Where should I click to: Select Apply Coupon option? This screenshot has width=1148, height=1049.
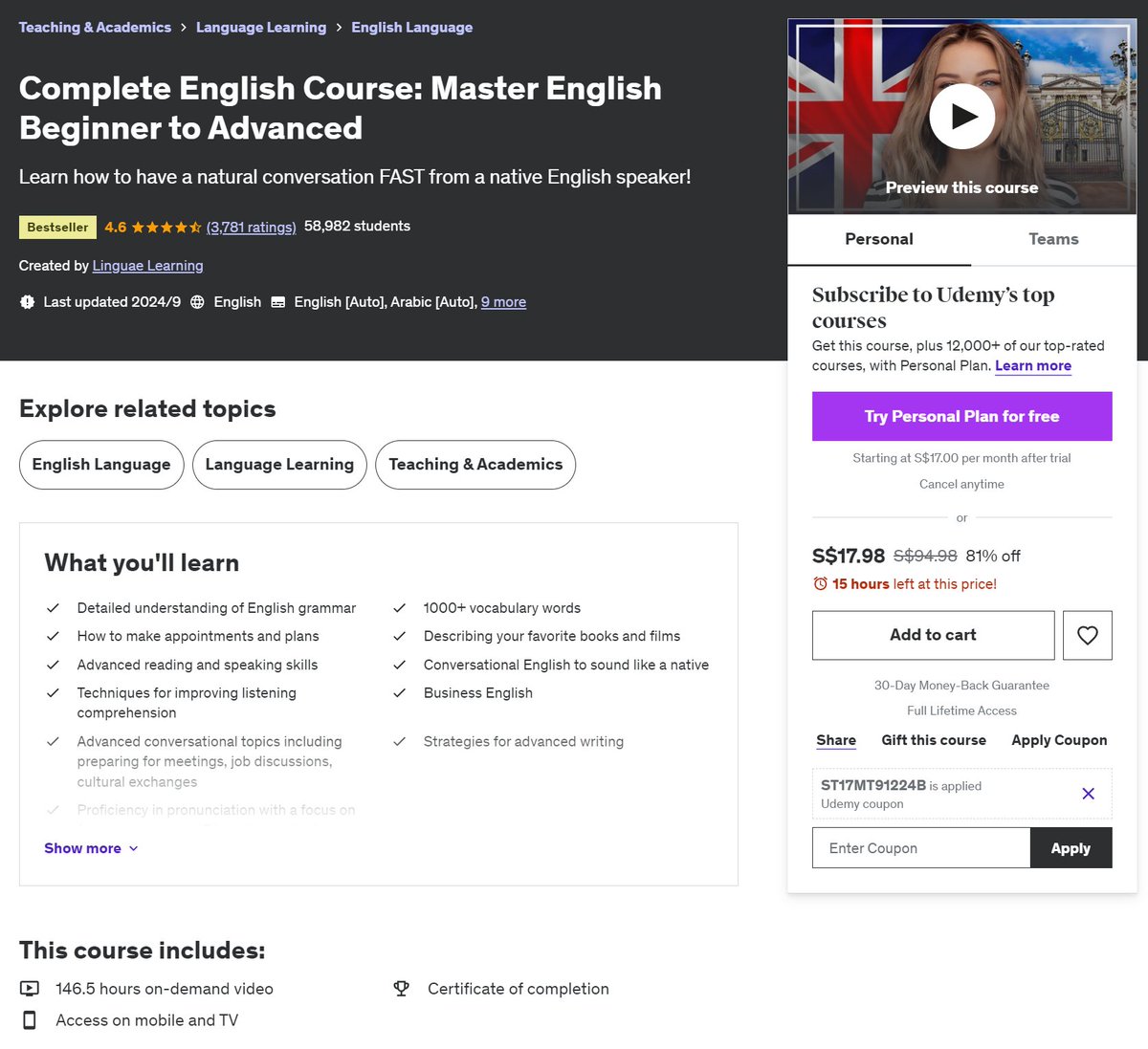1059,740
